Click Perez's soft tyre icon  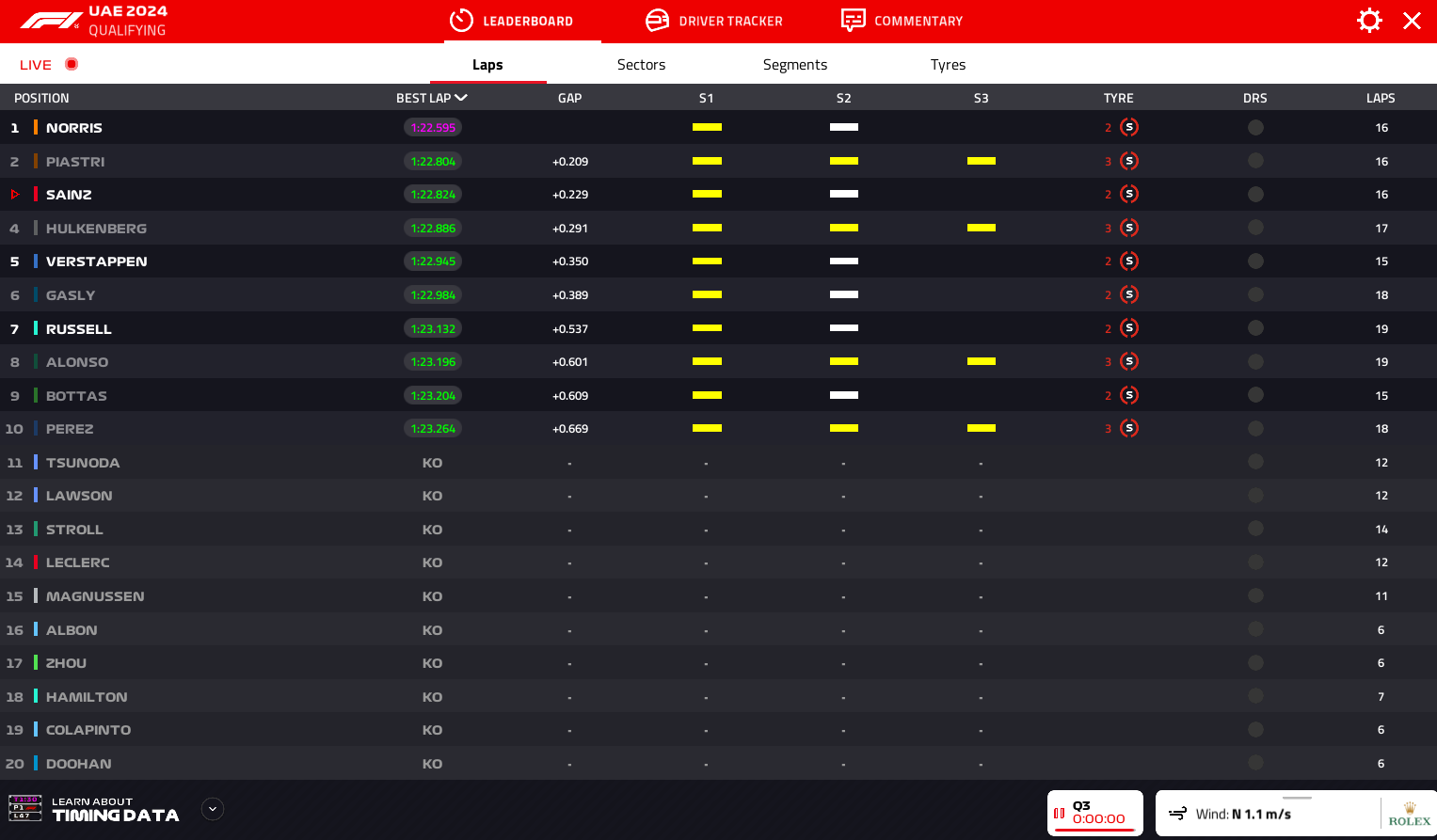click(1129, 428)
